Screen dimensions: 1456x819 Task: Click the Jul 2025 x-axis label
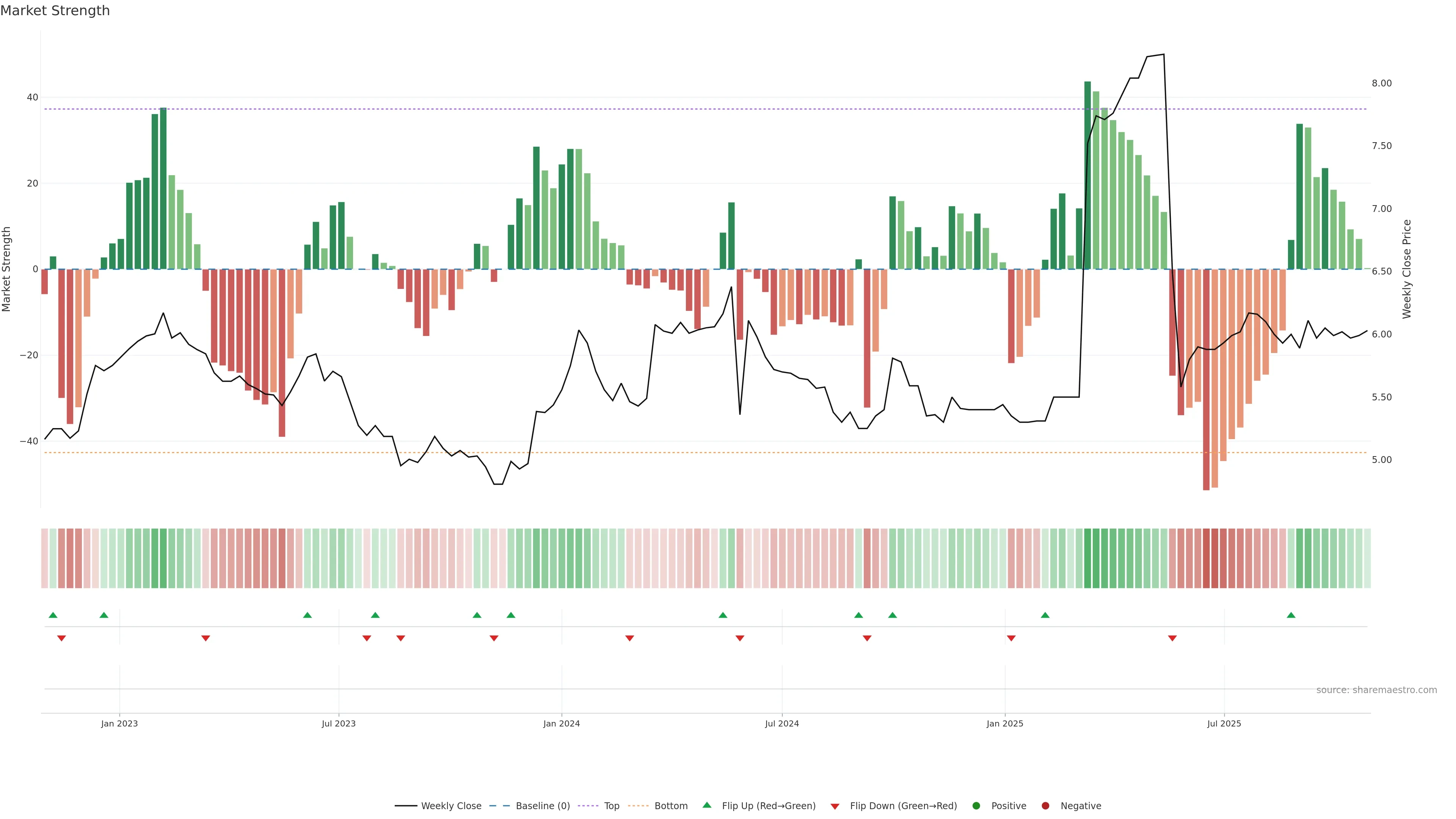[1224, 723]
